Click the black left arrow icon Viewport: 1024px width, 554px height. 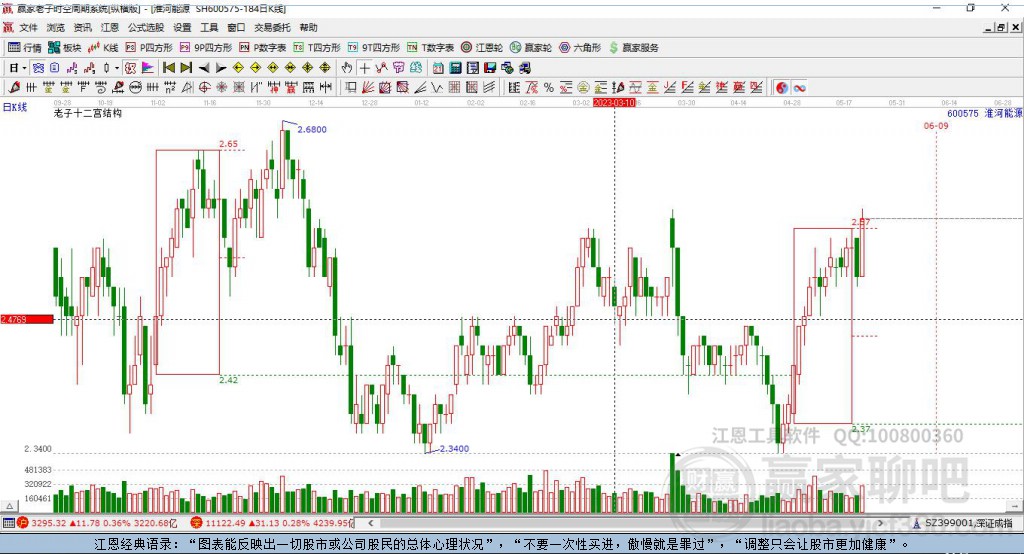(x=204, y=68)
